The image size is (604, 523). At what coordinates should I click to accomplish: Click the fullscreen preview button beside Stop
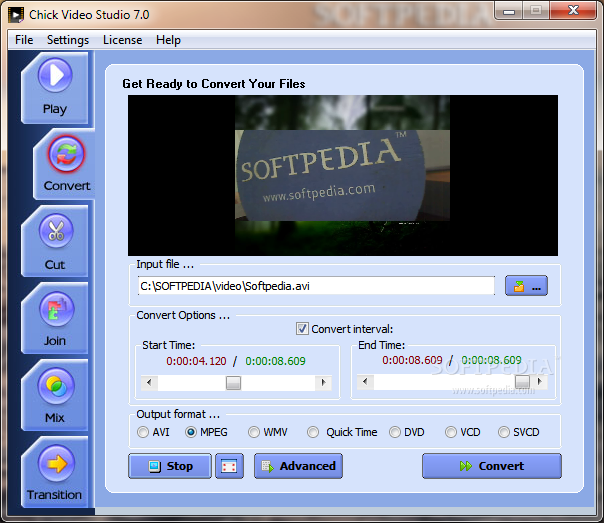(x=229, y=466)
